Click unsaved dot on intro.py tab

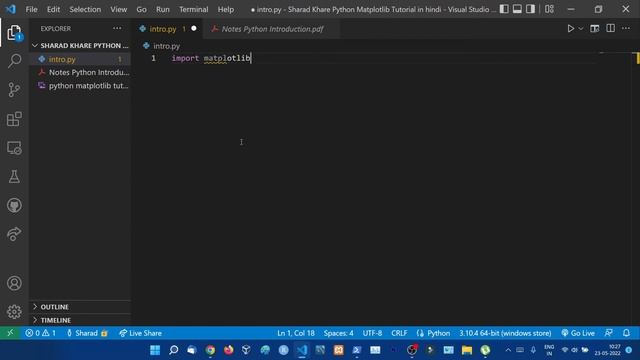(194, 29)
